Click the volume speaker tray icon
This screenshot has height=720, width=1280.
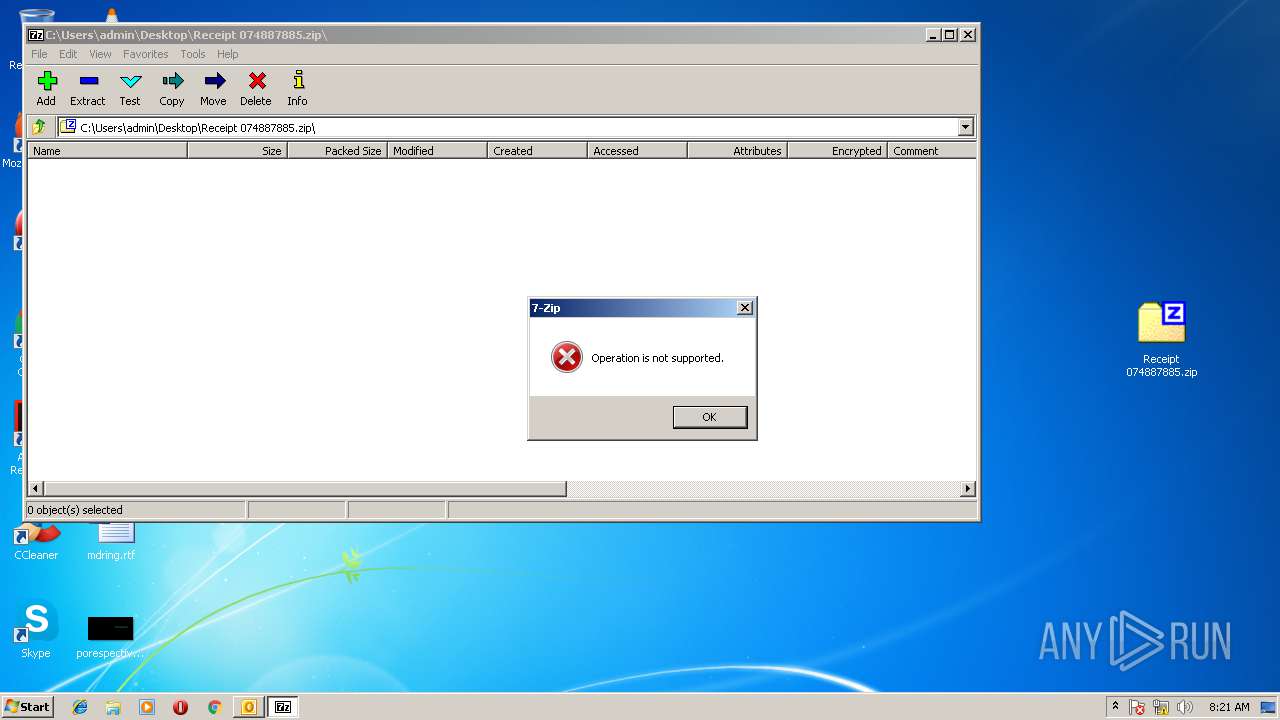pos(1185,707)
